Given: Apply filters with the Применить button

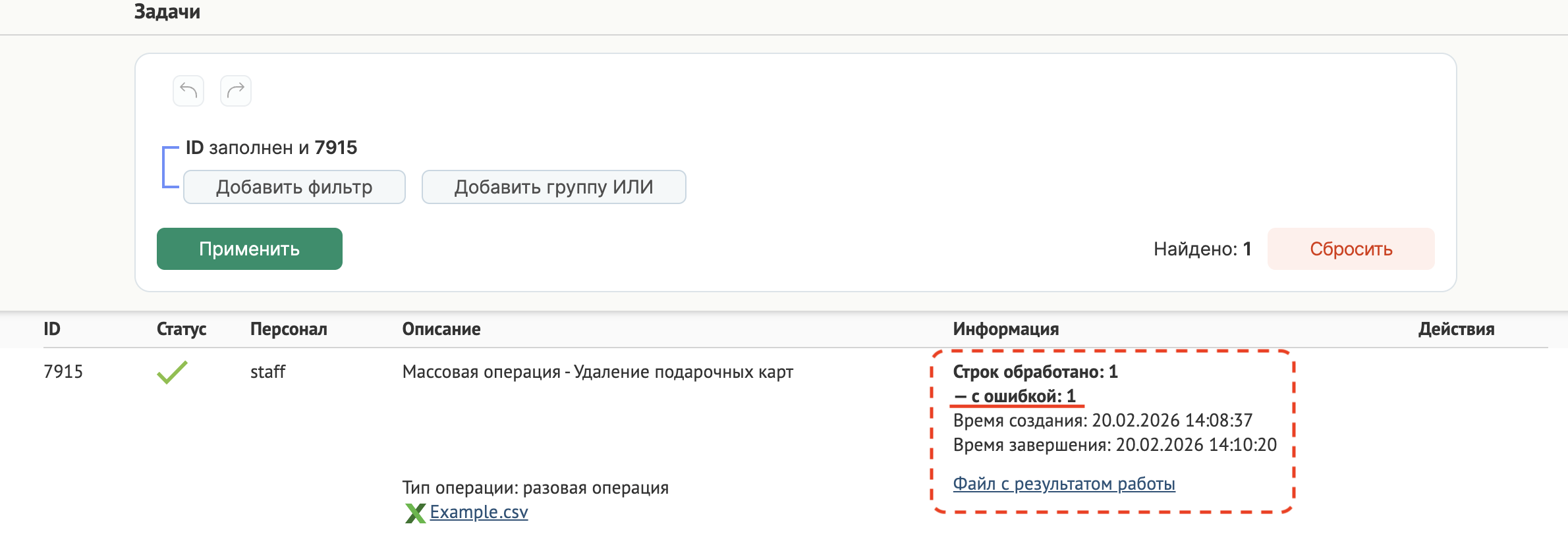Looking at the screenshot, I should [x=250, y=249].
